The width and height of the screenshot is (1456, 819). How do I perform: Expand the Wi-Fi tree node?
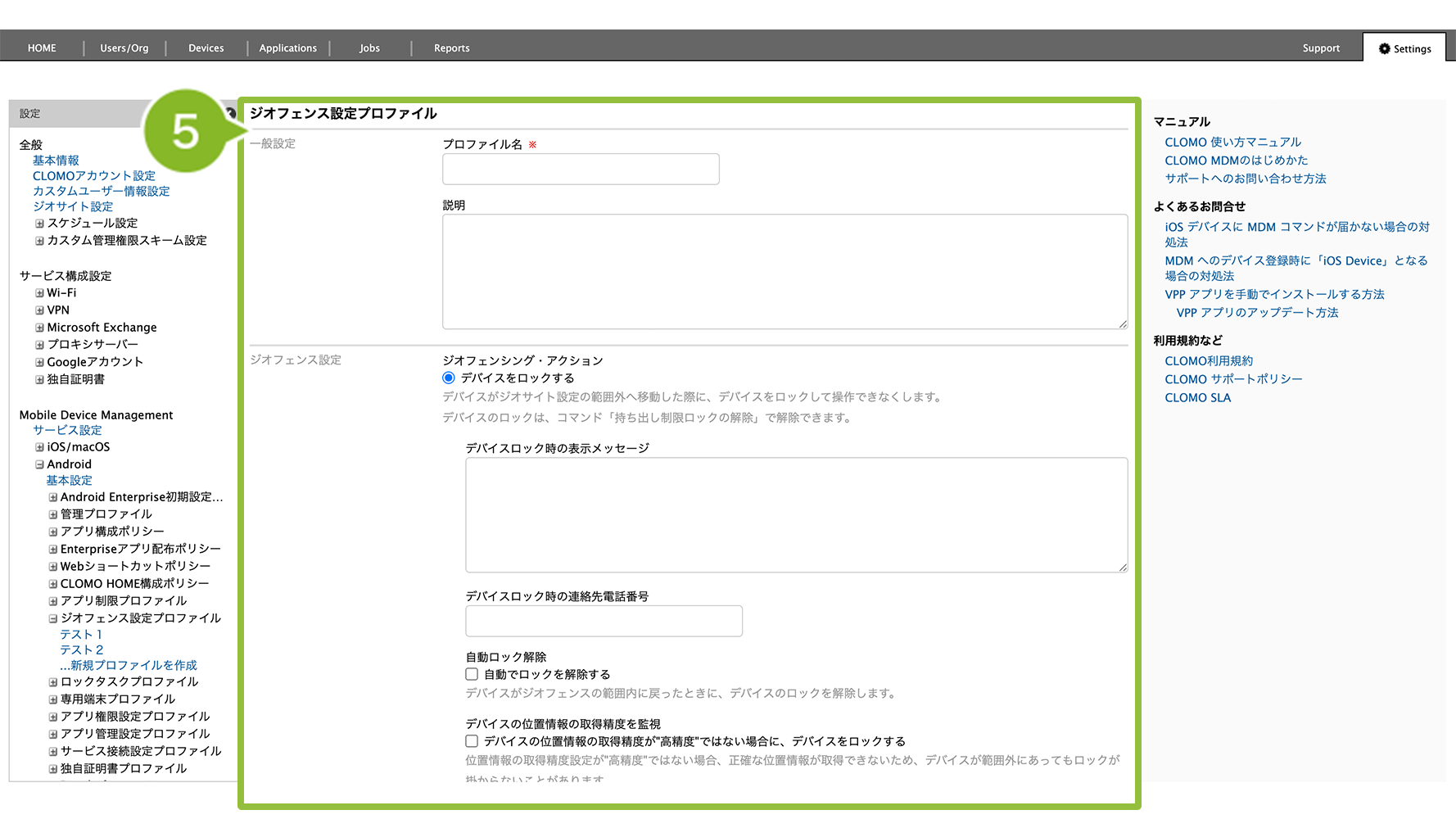click(39, 293)
